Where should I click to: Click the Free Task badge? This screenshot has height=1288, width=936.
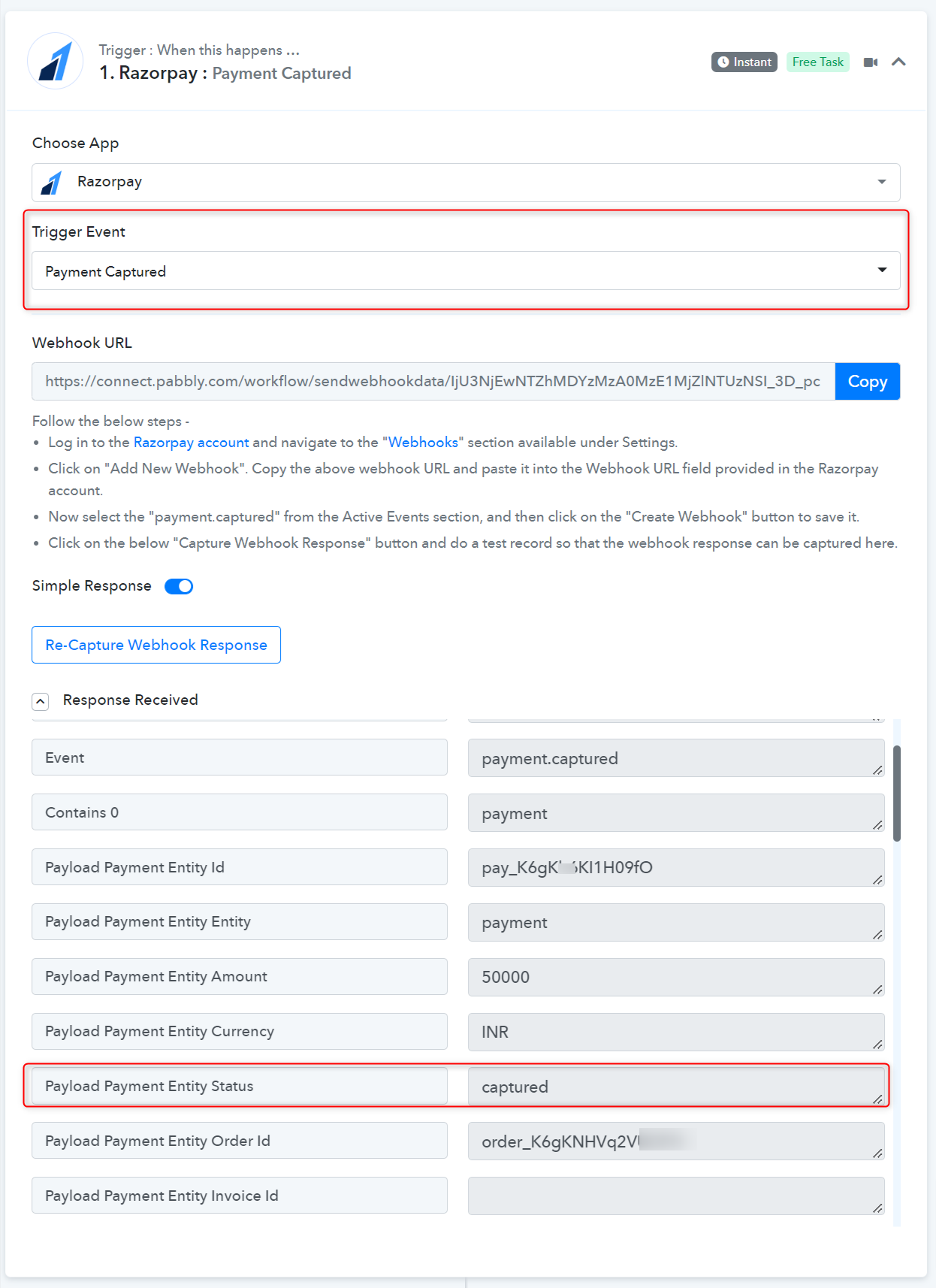pos(817,62)
